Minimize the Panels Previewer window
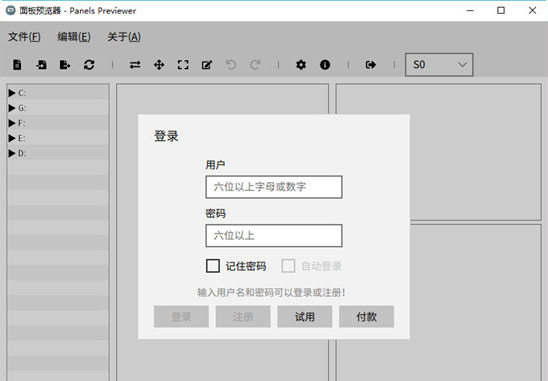This screenshot has height=381, width=548. 470,10
